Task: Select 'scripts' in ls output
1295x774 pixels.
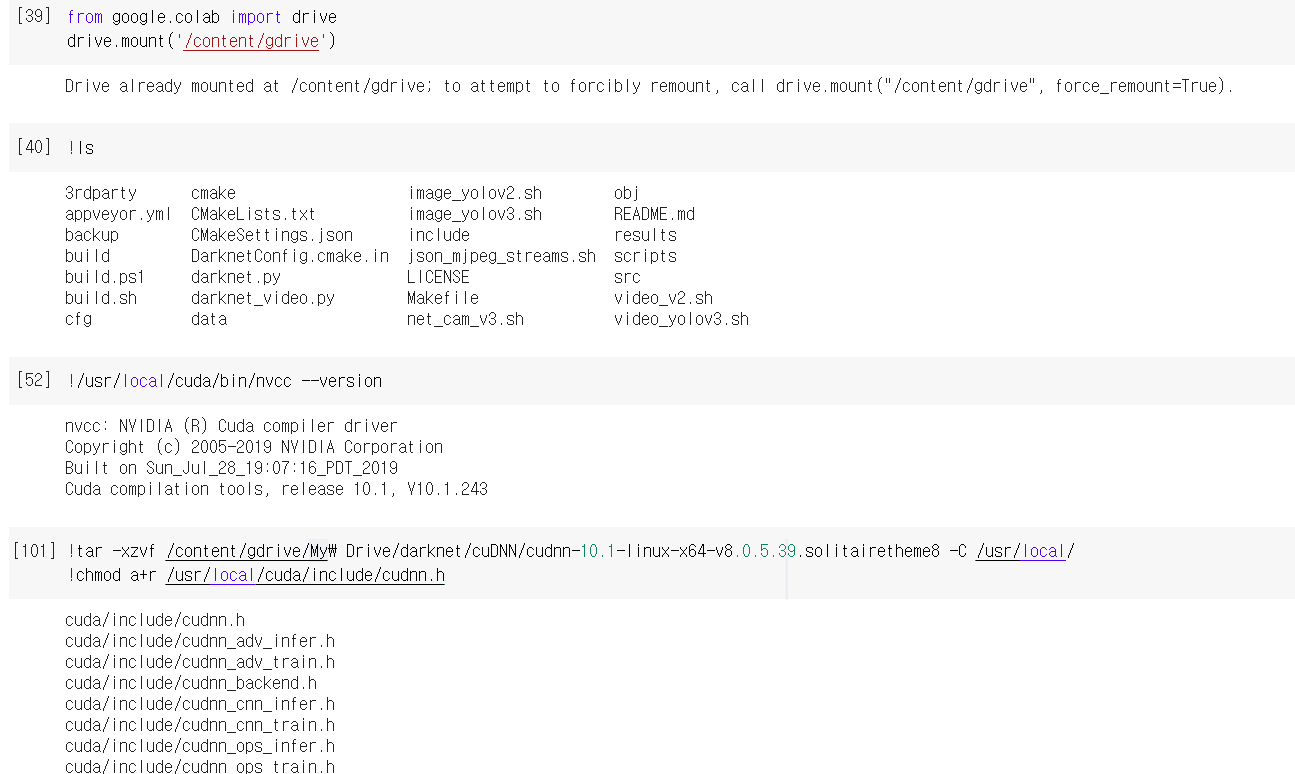Action: click(645, 256)
